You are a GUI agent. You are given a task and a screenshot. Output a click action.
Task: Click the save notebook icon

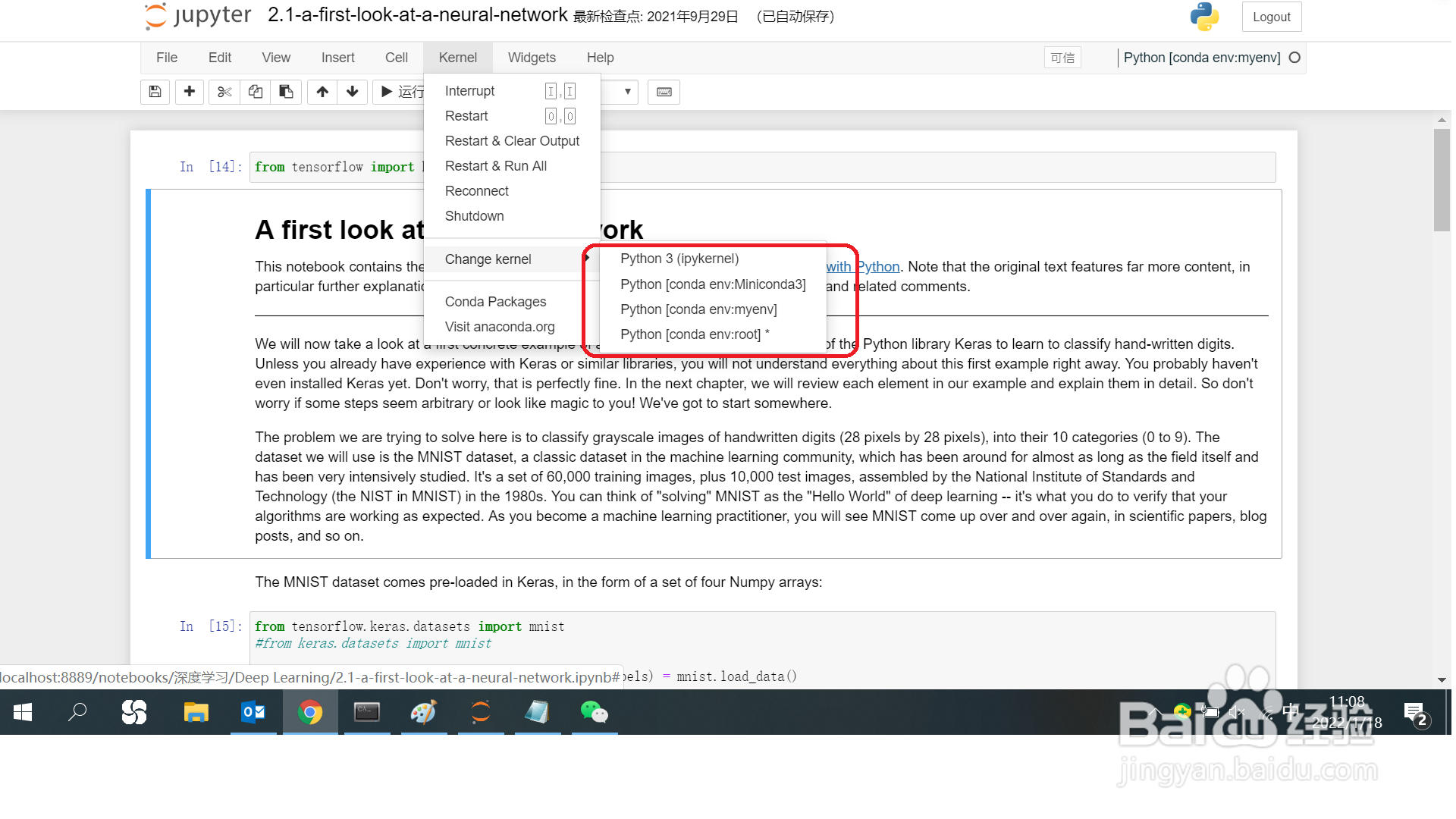155,92
